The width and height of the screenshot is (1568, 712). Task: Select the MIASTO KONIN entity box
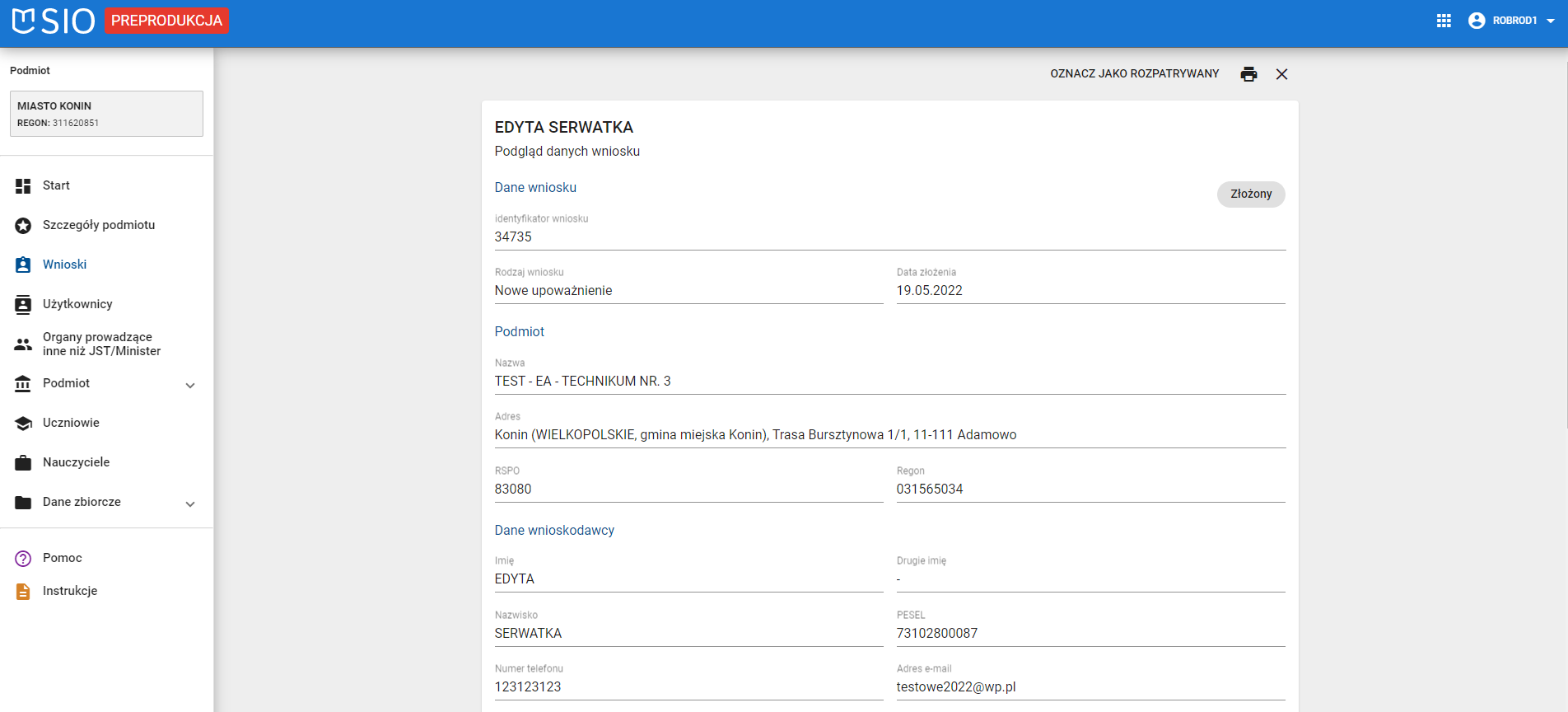106,114
